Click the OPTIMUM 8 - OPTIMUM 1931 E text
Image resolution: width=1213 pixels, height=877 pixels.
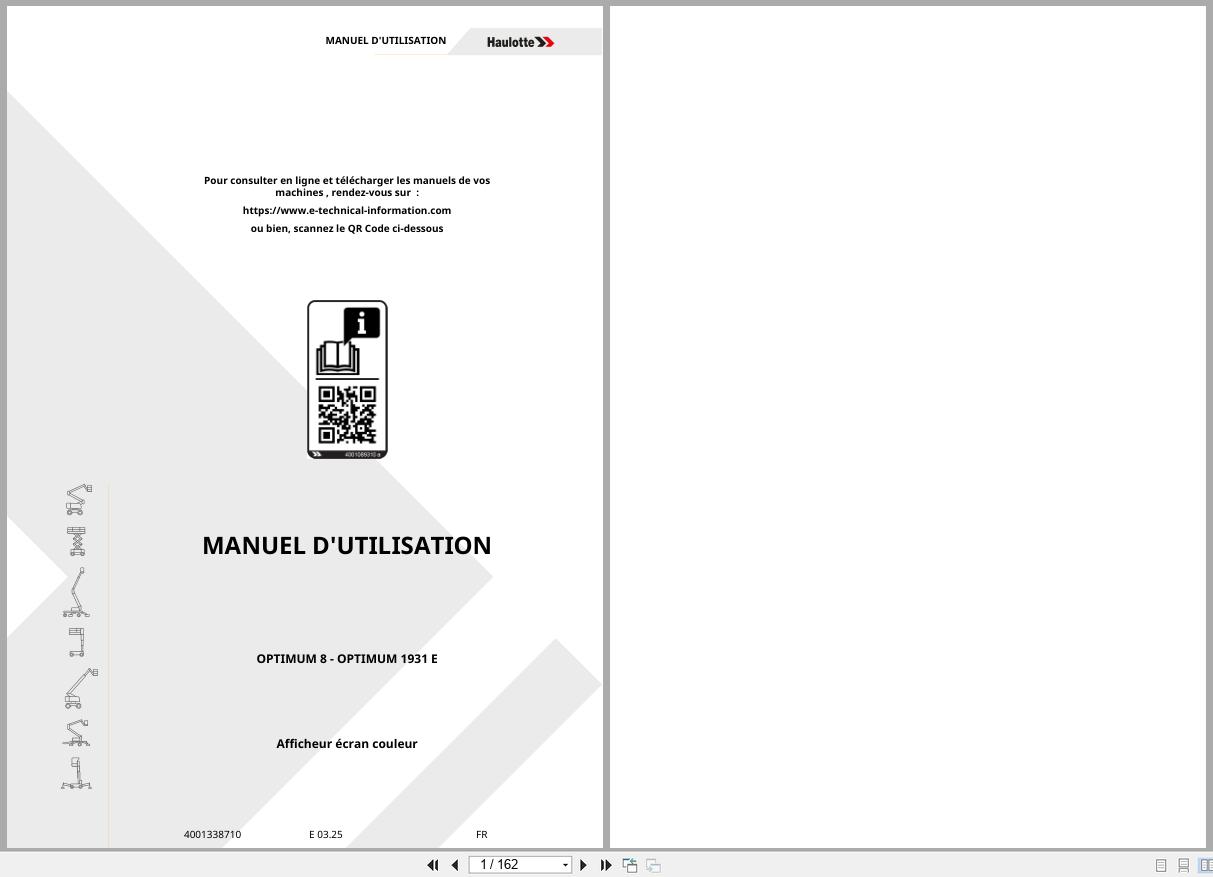(x=347, y=658)
